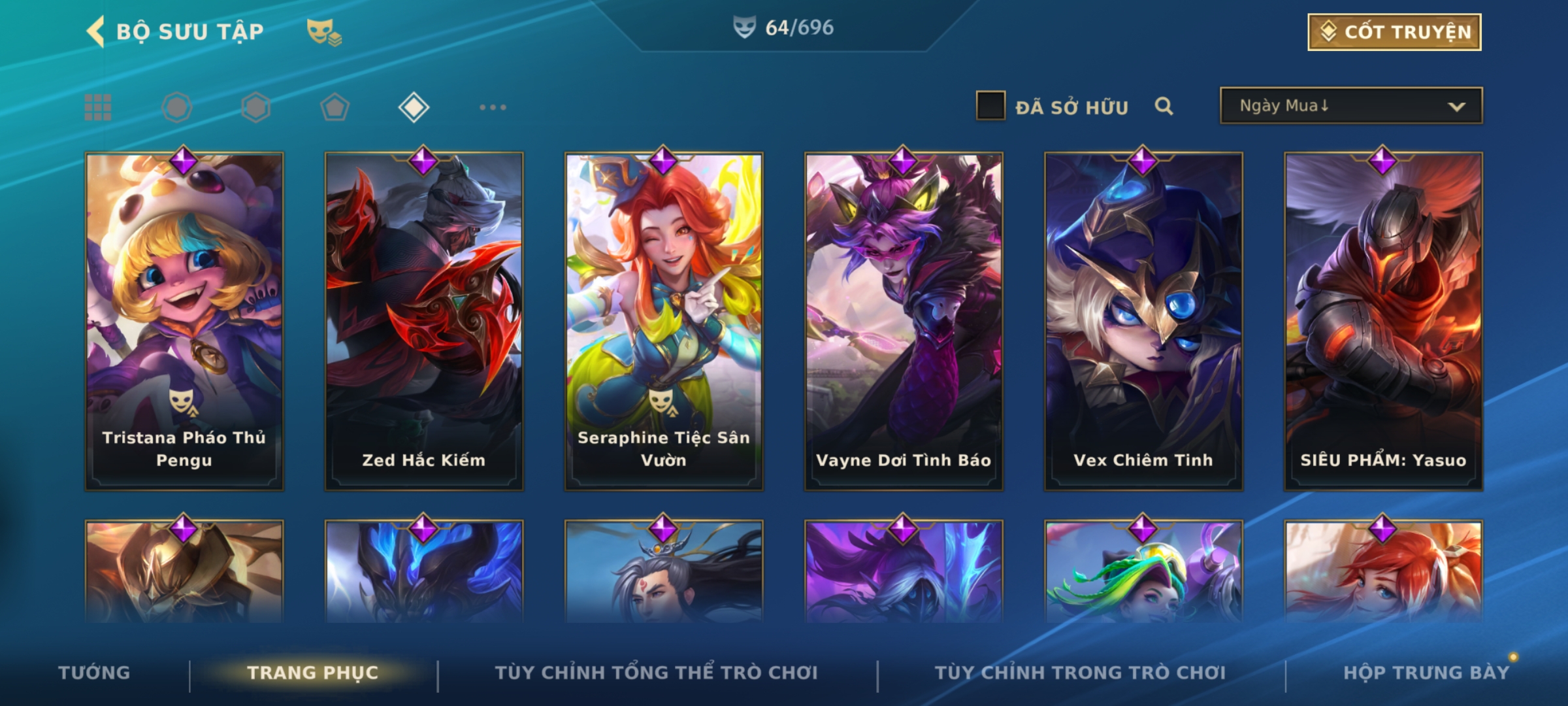Open the gold mask skin-shop icon
The height and width of the screenshot is (706, 1568).
coord(324,32)
